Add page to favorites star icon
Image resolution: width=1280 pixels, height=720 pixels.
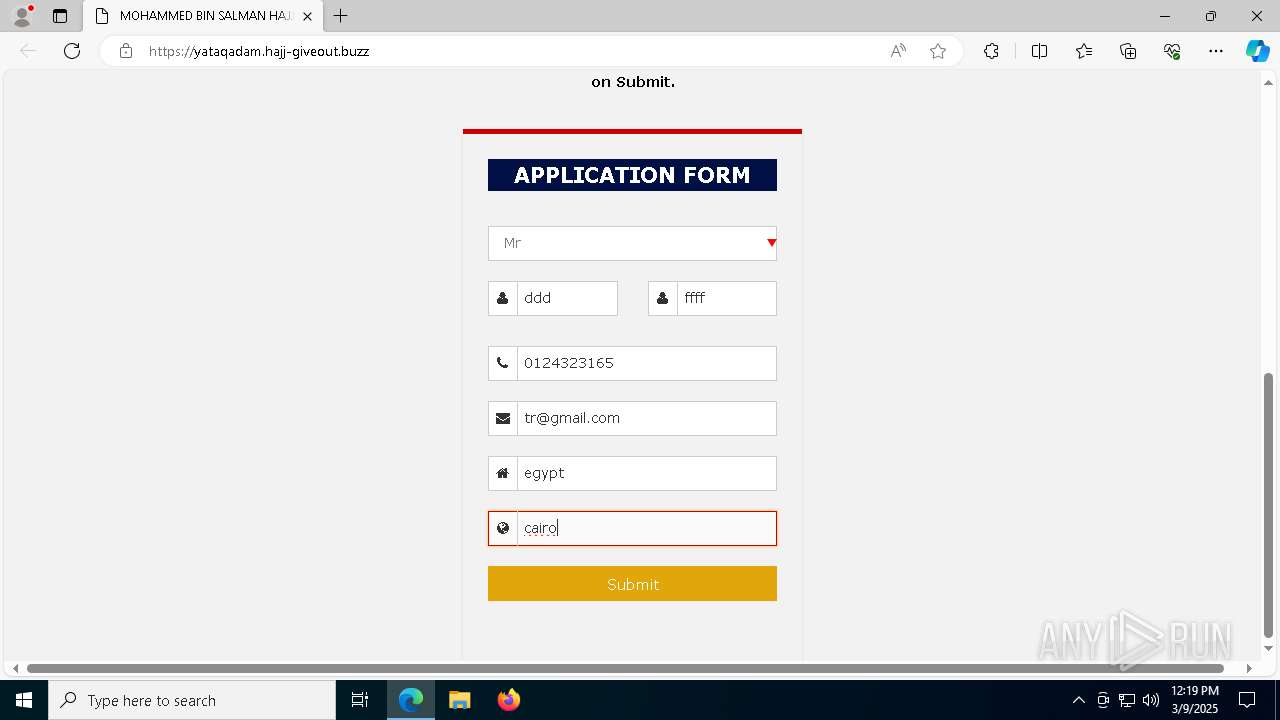tap(938, 51)
